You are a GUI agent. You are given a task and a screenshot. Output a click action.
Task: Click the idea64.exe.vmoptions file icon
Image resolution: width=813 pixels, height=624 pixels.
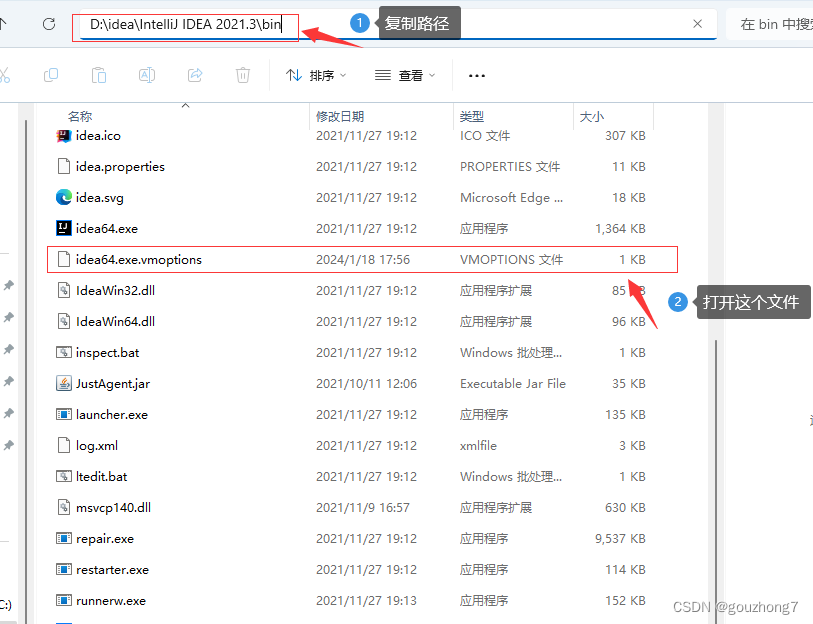(x=63, y=259)
